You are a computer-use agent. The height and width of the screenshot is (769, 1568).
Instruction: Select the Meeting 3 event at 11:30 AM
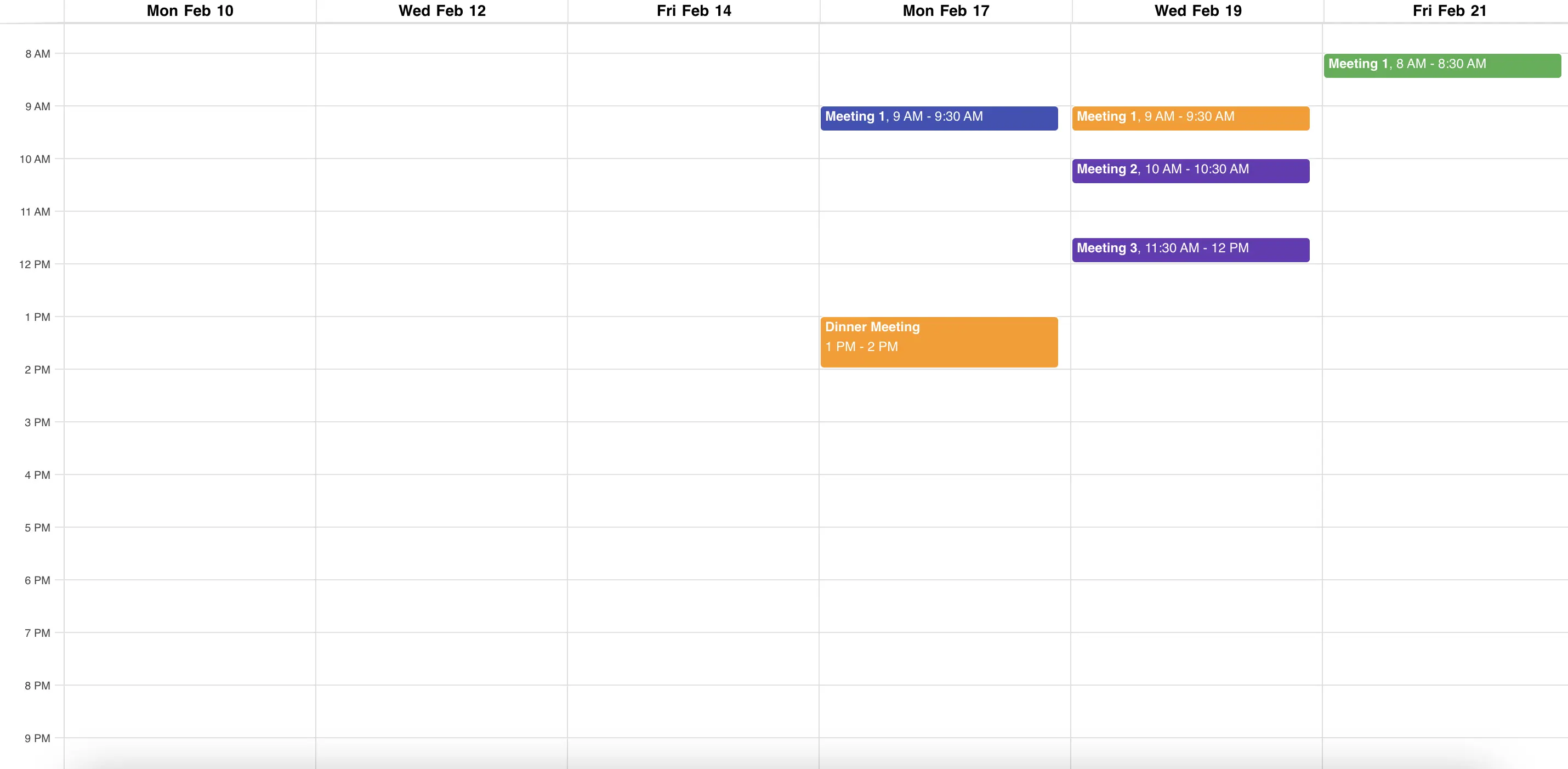(x=1190, y=249)
